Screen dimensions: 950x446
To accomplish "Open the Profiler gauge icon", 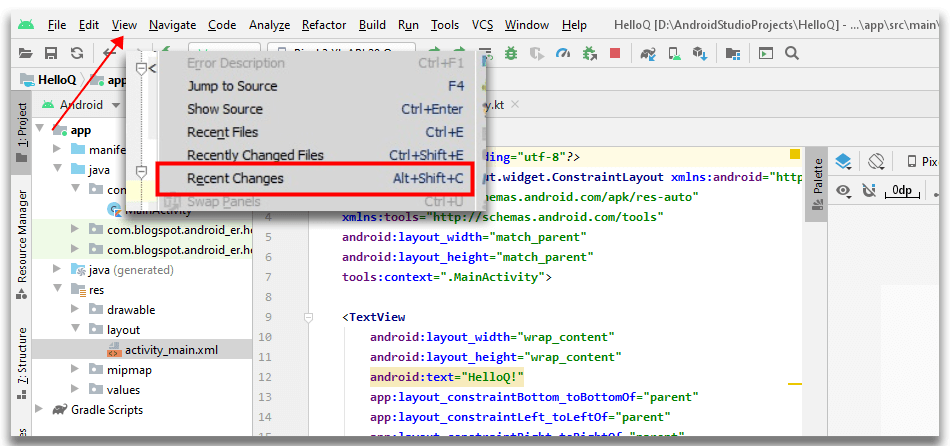I will 562,53.
